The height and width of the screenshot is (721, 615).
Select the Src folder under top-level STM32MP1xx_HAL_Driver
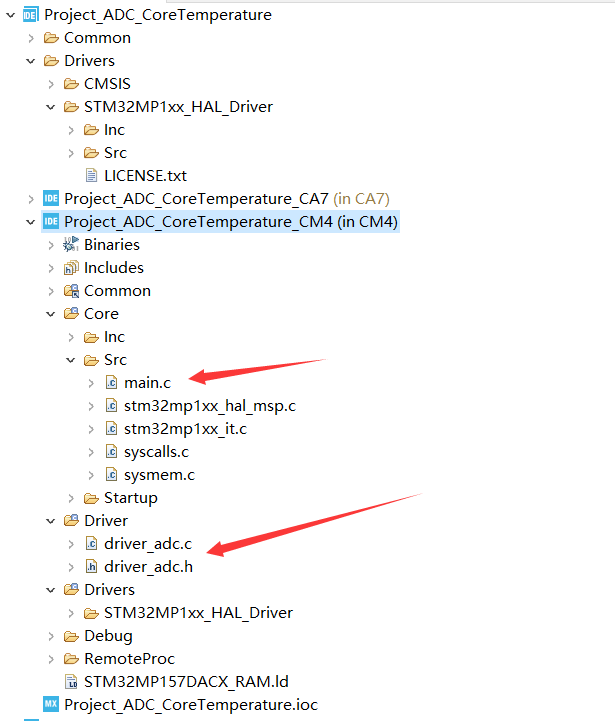[115, 153]
